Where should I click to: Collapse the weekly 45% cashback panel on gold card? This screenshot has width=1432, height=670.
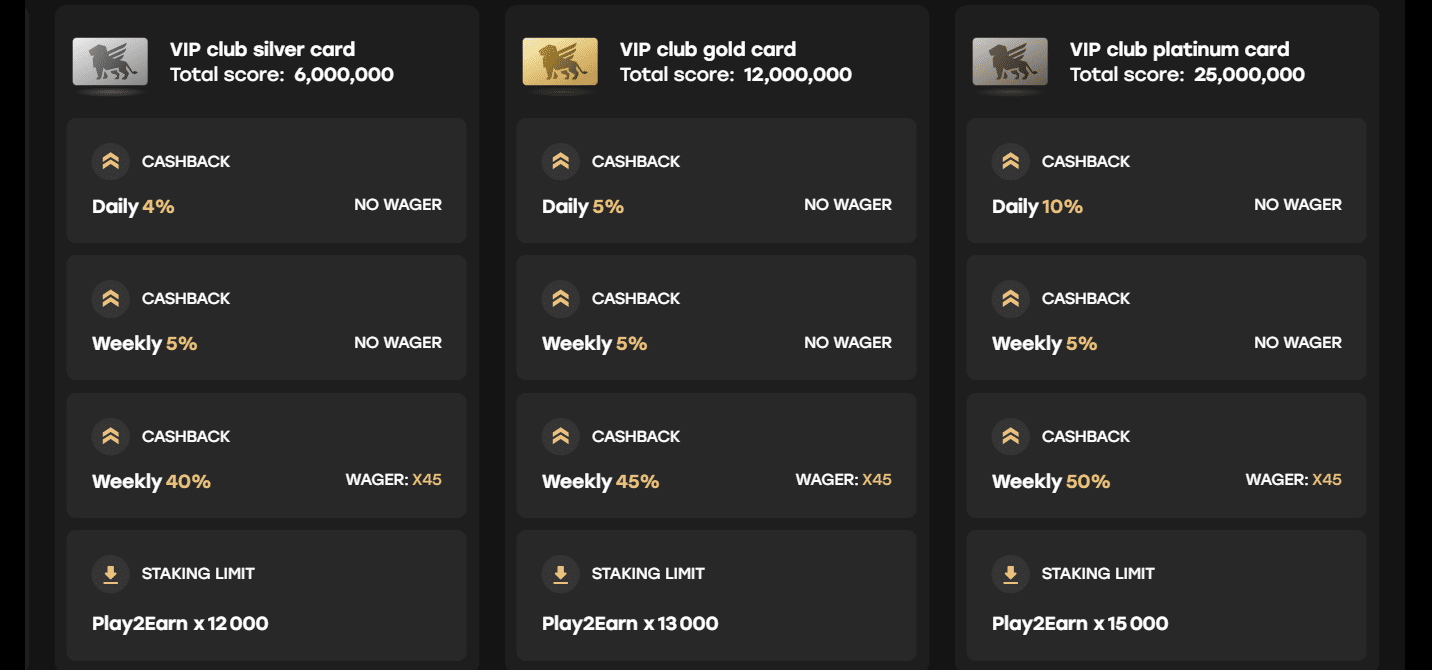pos(717,455)
